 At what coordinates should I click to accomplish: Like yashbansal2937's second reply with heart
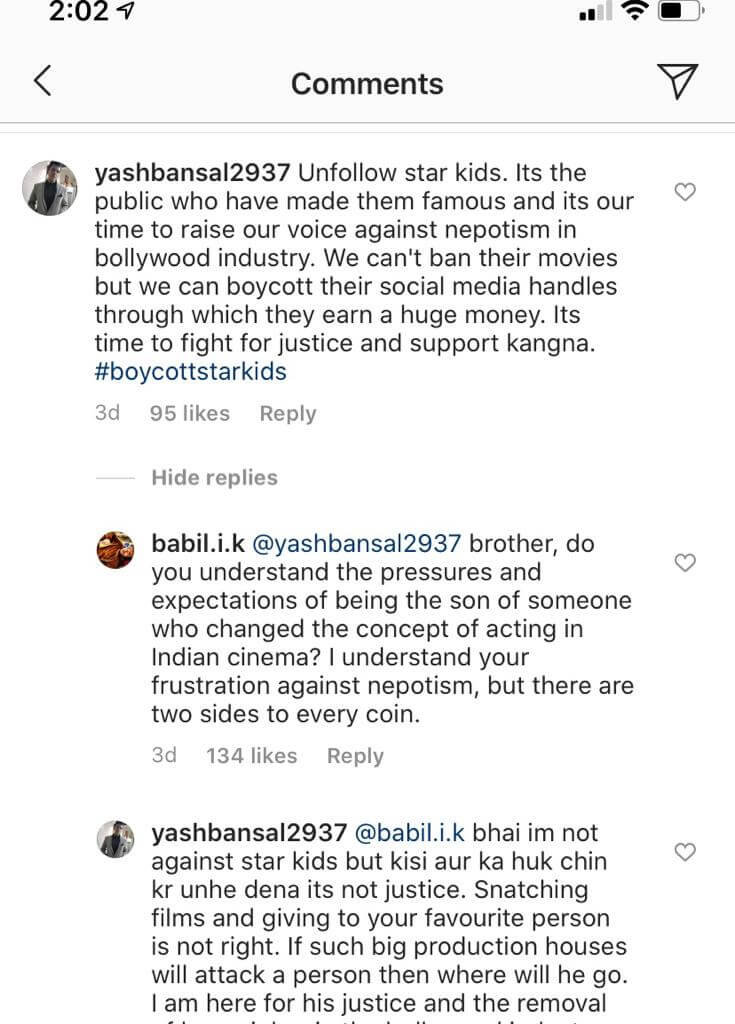(x=685, y=852)
